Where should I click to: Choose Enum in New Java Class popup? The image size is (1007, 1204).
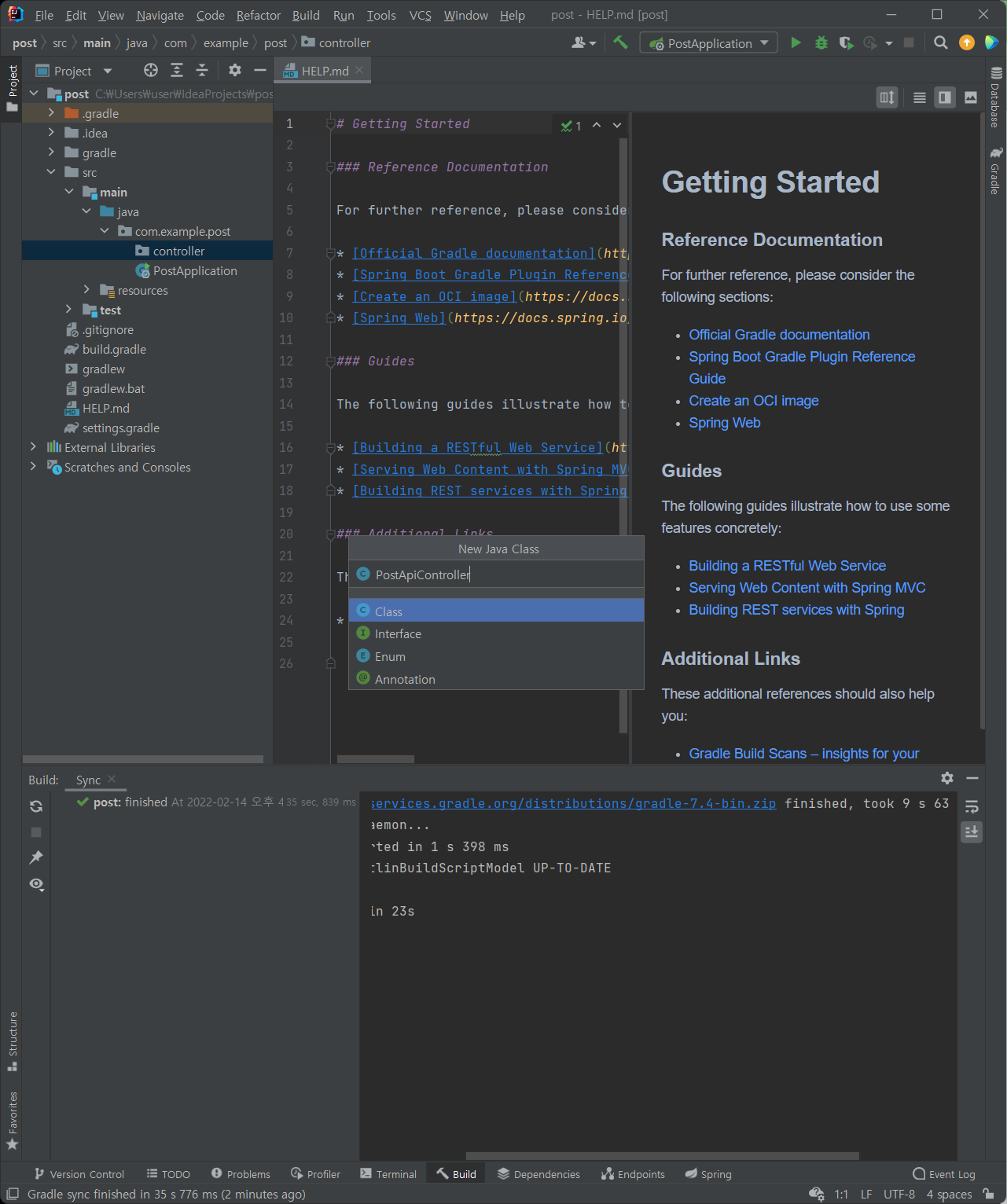click(x=496, y=656)
